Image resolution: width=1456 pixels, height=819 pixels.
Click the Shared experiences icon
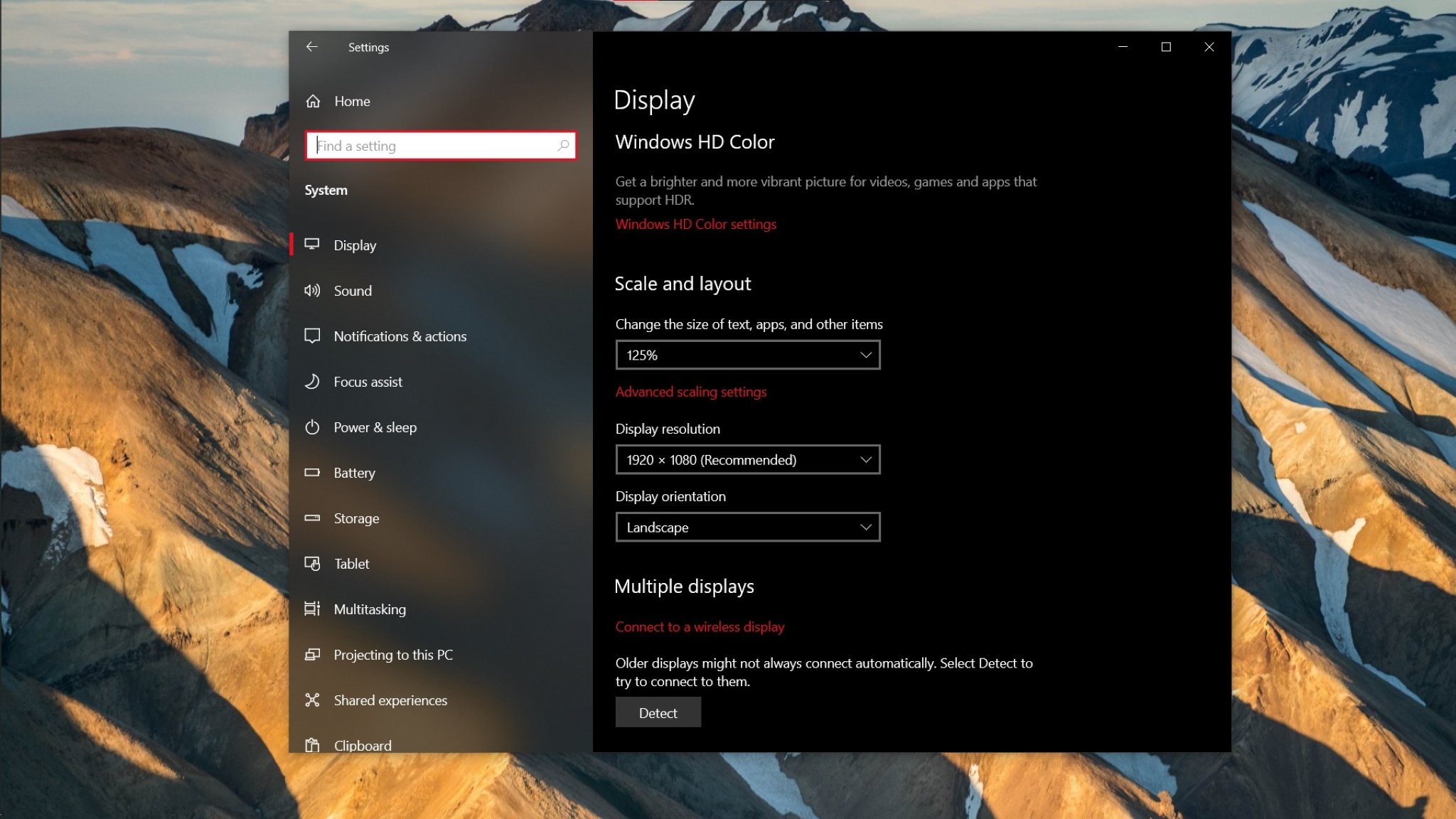(x=312, y=700)
